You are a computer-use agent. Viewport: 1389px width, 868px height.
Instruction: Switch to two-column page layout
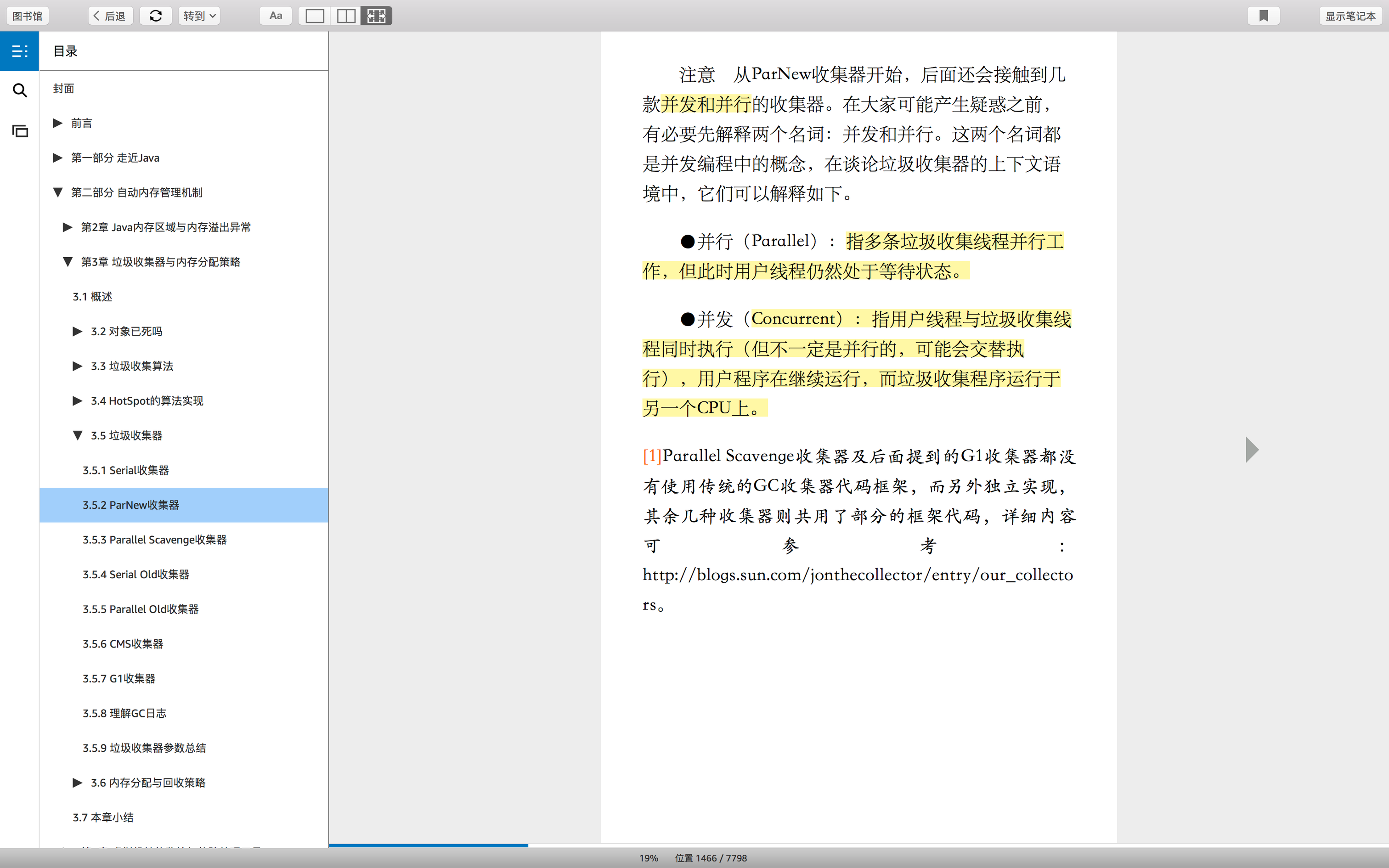tap(345, 16)
